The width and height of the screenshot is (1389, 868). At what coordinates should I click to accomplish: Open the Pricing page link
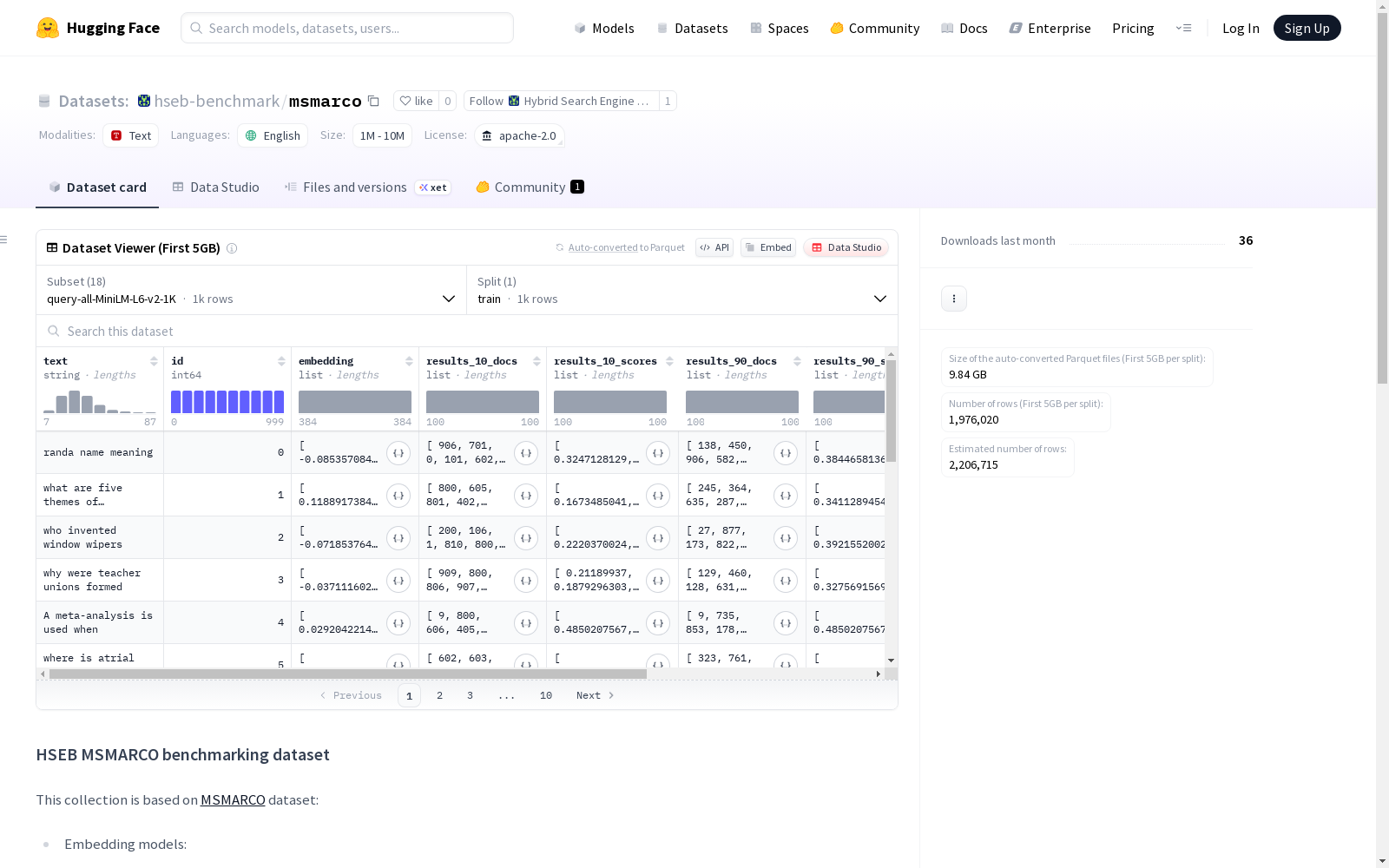point(1133,28)
